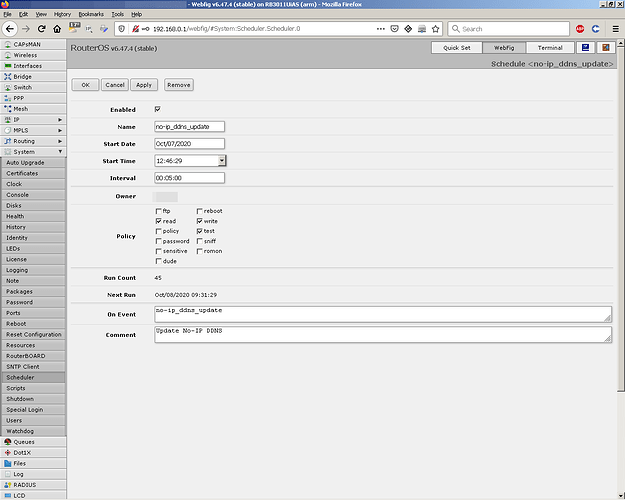Click the page vertical scrollbar thumb
This screenshot has height=500, width=625.
[621, 219]
